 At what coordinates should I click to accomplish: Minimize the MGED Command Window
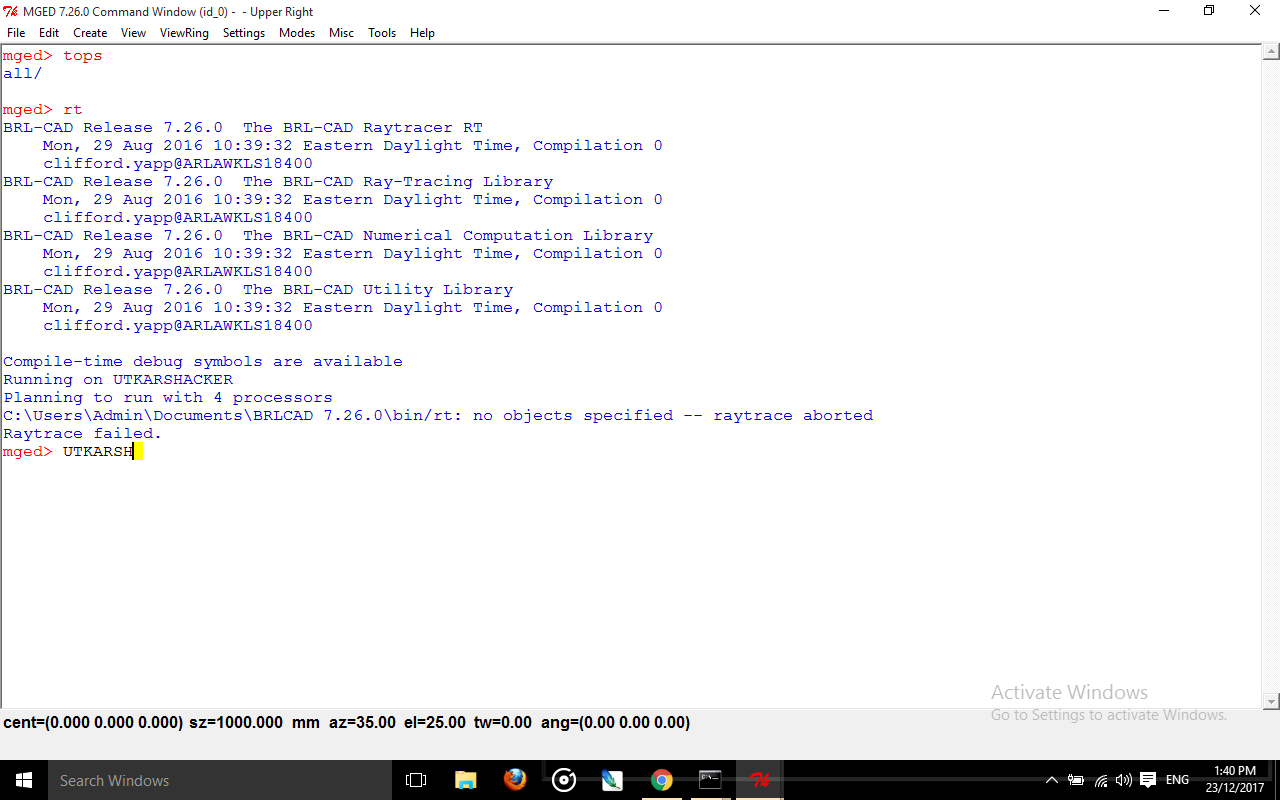[1164, 11]
